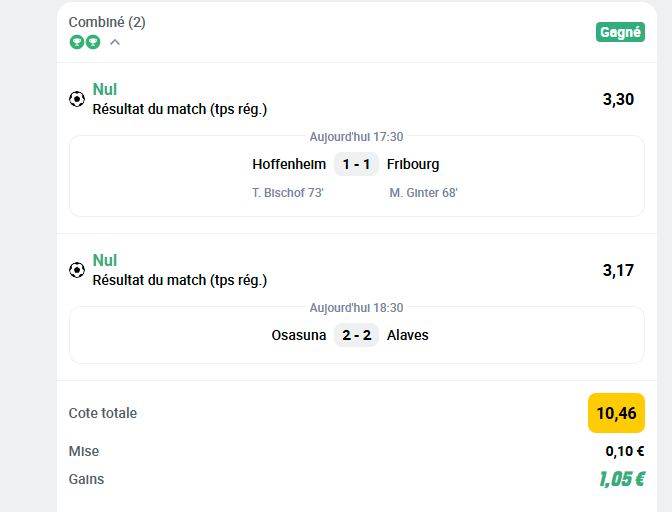Click the yellow 10,46 total odds badge
Viewport: 672px width, 512px height.
coord(616,413)
